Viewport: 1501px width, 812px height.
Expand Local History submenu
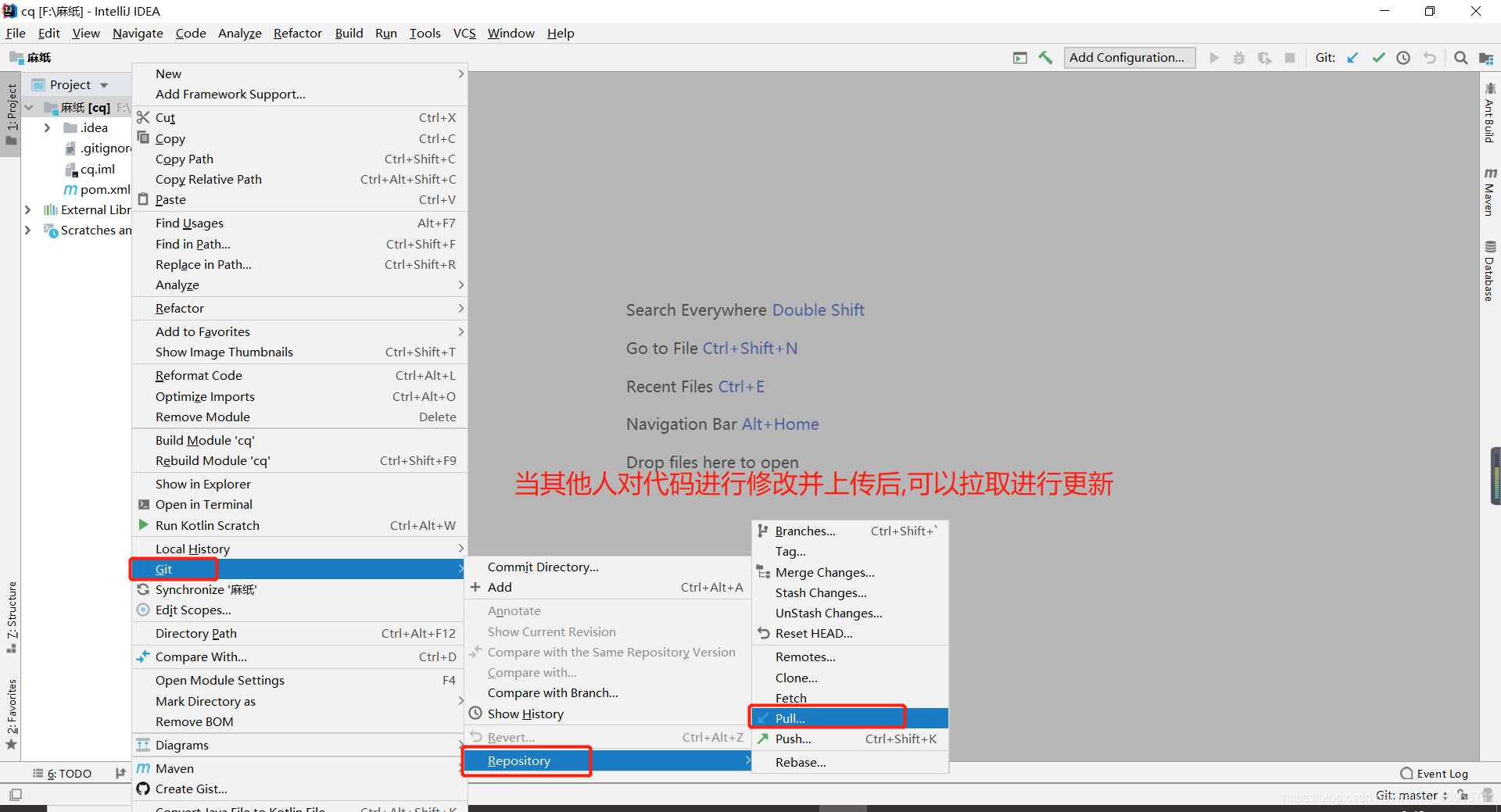click(299, 549)
